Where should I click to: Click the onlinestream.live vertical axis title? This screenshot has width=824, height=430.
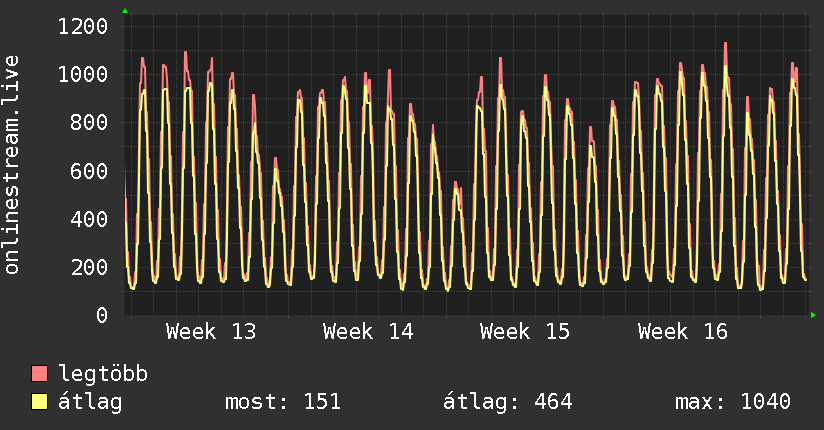click(x=12, y=165)
